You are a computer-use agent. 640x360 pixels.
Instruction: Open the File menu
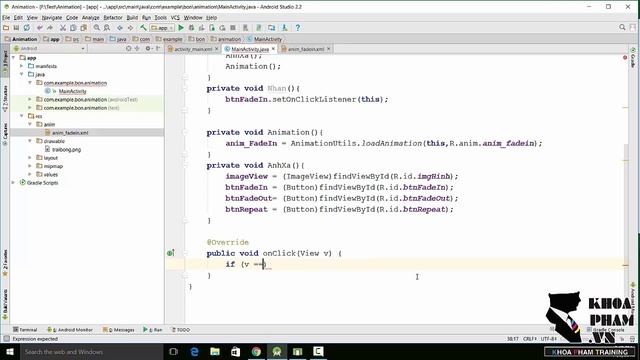tap(6, 18)
